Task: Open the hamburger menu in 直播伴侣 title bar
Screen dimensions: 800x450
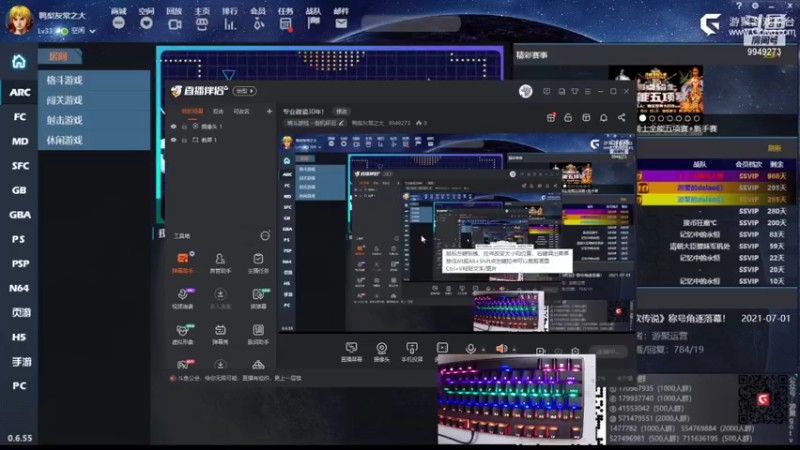Action: point(588,91)
